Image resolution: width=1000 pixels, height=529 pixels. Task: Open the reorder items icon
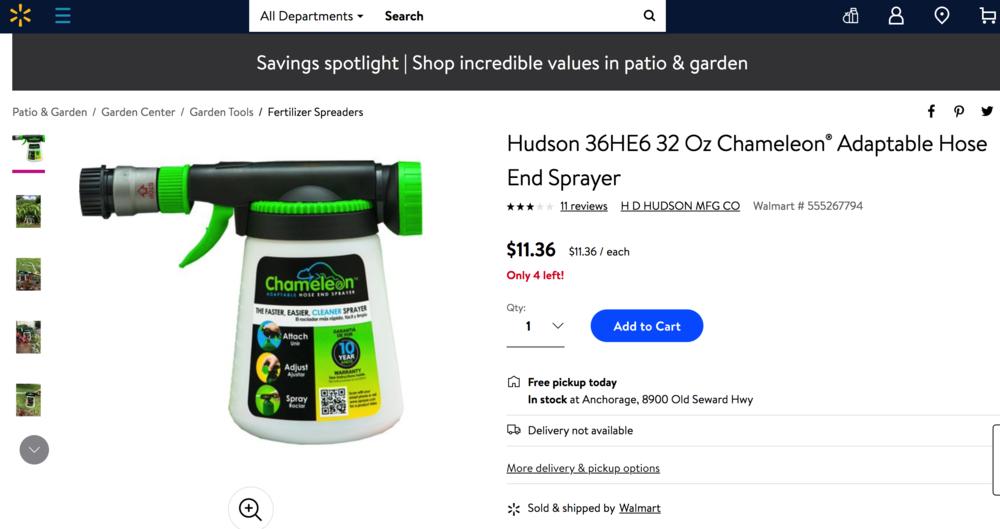(x=850, y=16)
